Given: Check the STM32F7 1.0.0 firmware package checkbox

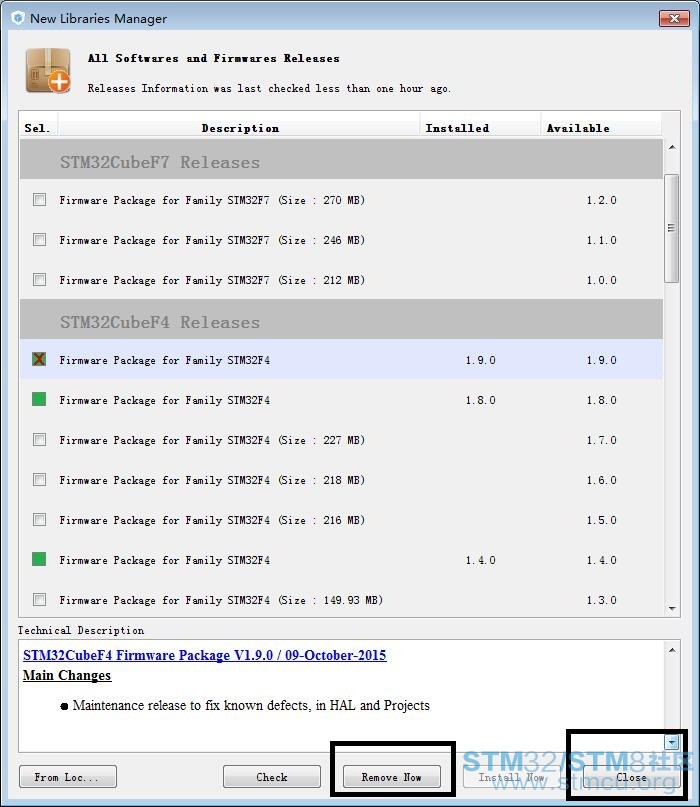Looking at the screenshot, I should click(x=39, y=279).
